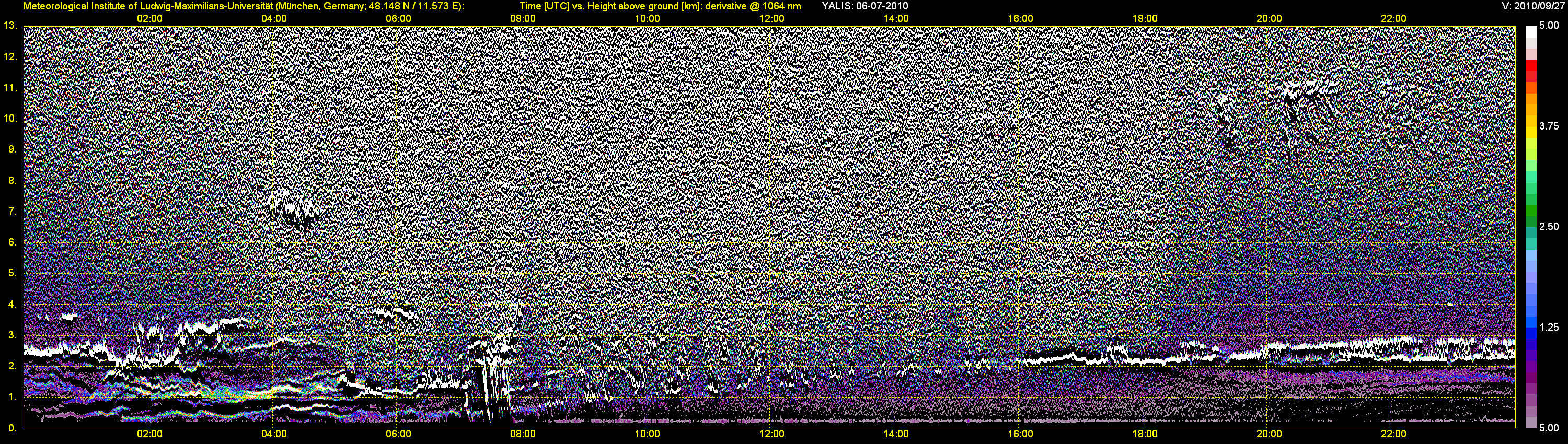Image resolution: width=1568 pixels, height=444 pixels.
Task: Click the 0. km height axis label
Action: pos(13,428)
